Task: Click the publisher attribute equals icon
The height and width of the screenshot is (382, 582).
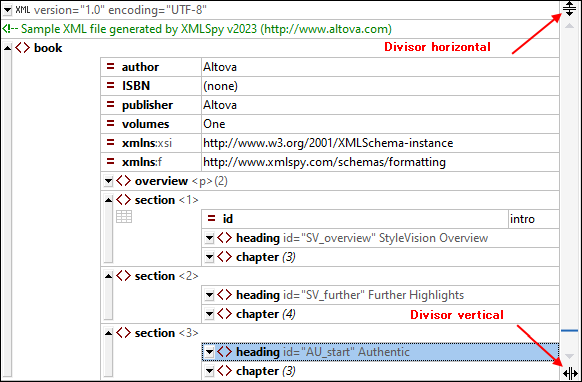Action: click(110, 104)
